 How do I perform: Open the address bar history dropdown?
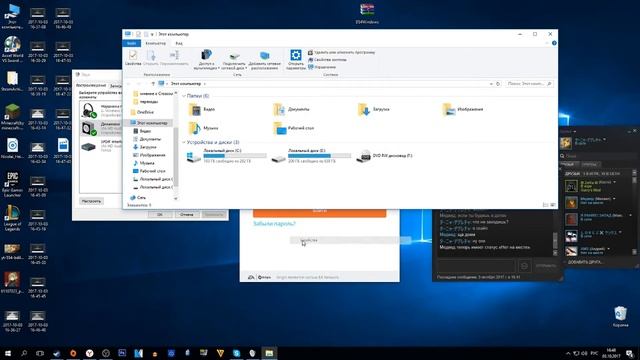point(491,84)
